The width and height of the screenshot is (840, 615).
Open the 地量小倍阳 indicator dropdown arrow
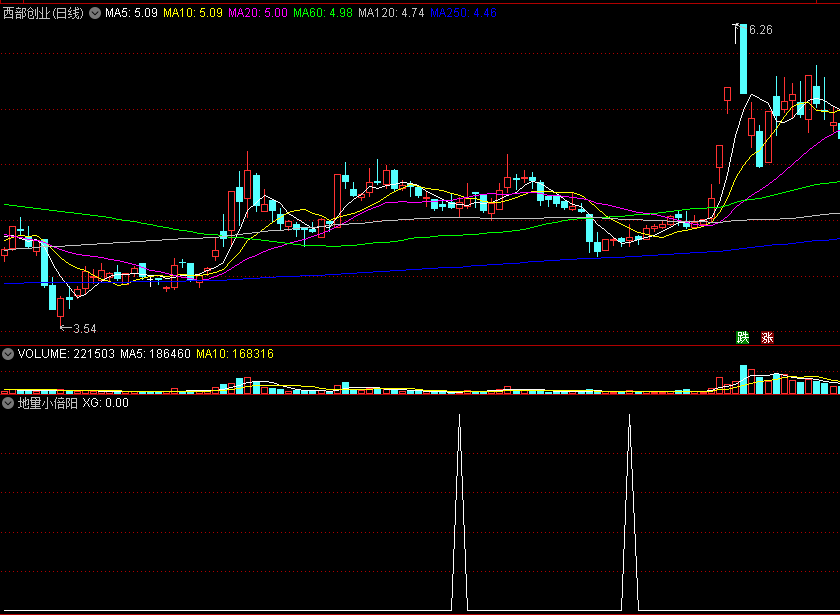pyautogui.click(x=8, y=403)
